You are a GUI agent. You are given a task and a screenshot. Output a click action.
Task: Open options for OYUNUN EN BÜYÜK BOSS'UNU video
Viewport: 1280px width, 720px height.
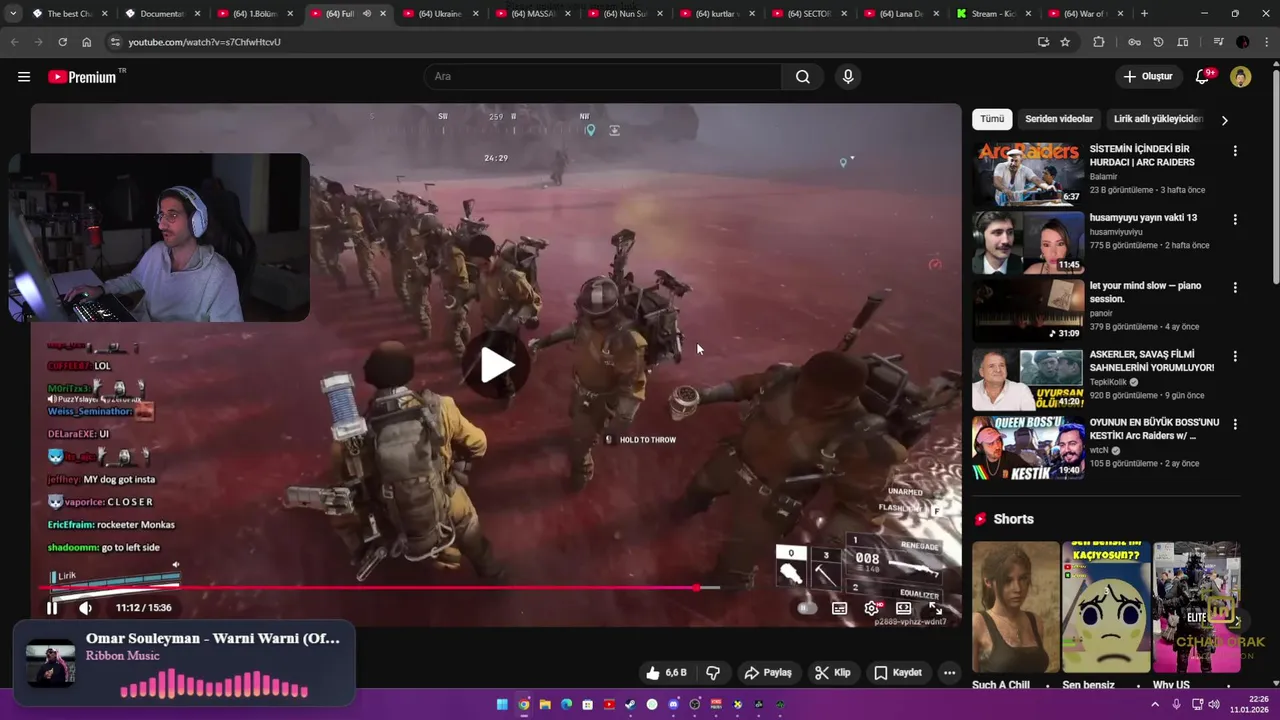[1235, 424]
